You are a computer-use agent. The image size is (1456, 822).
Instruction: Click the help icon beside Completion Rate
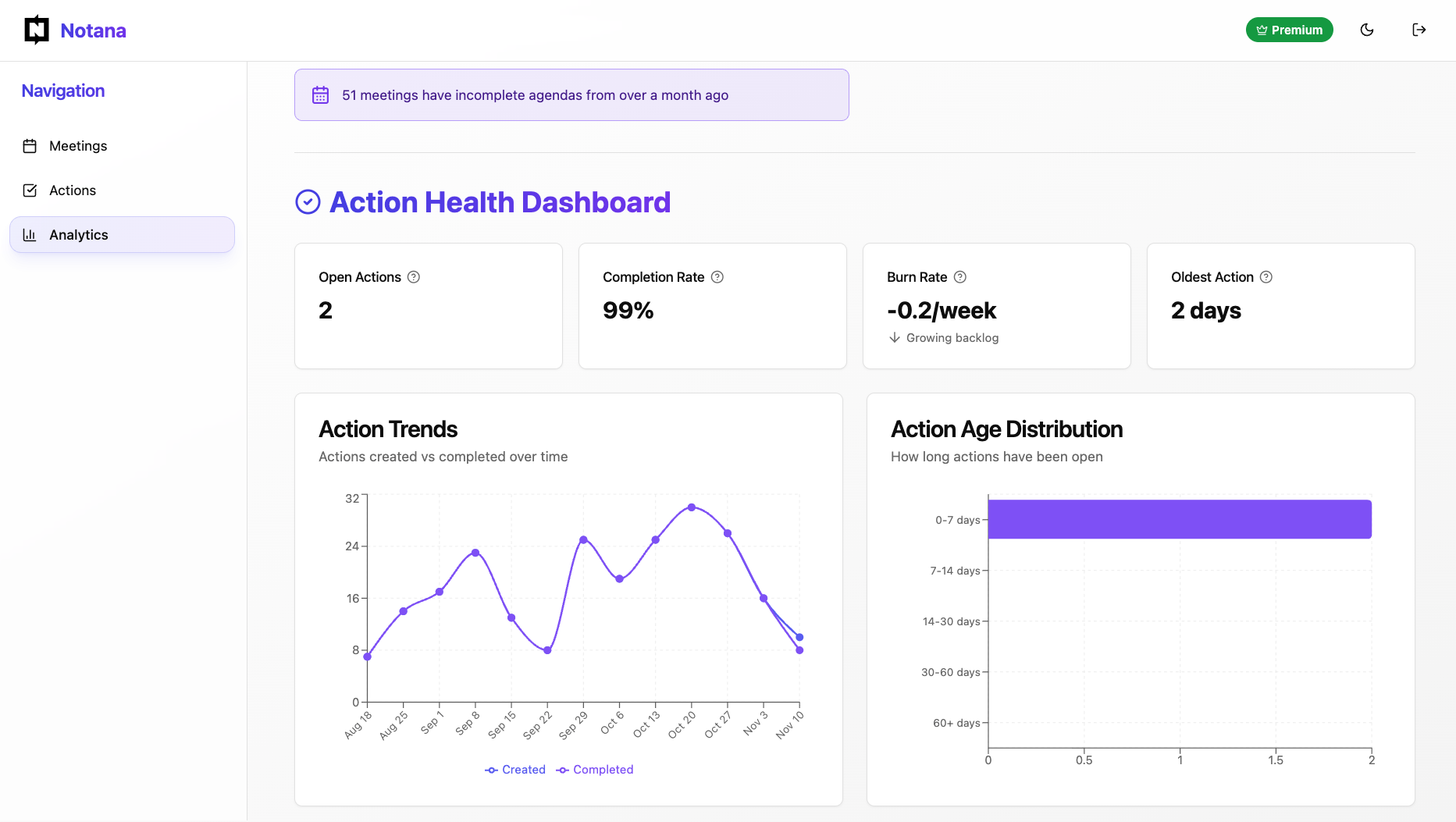tap(717, 277)
